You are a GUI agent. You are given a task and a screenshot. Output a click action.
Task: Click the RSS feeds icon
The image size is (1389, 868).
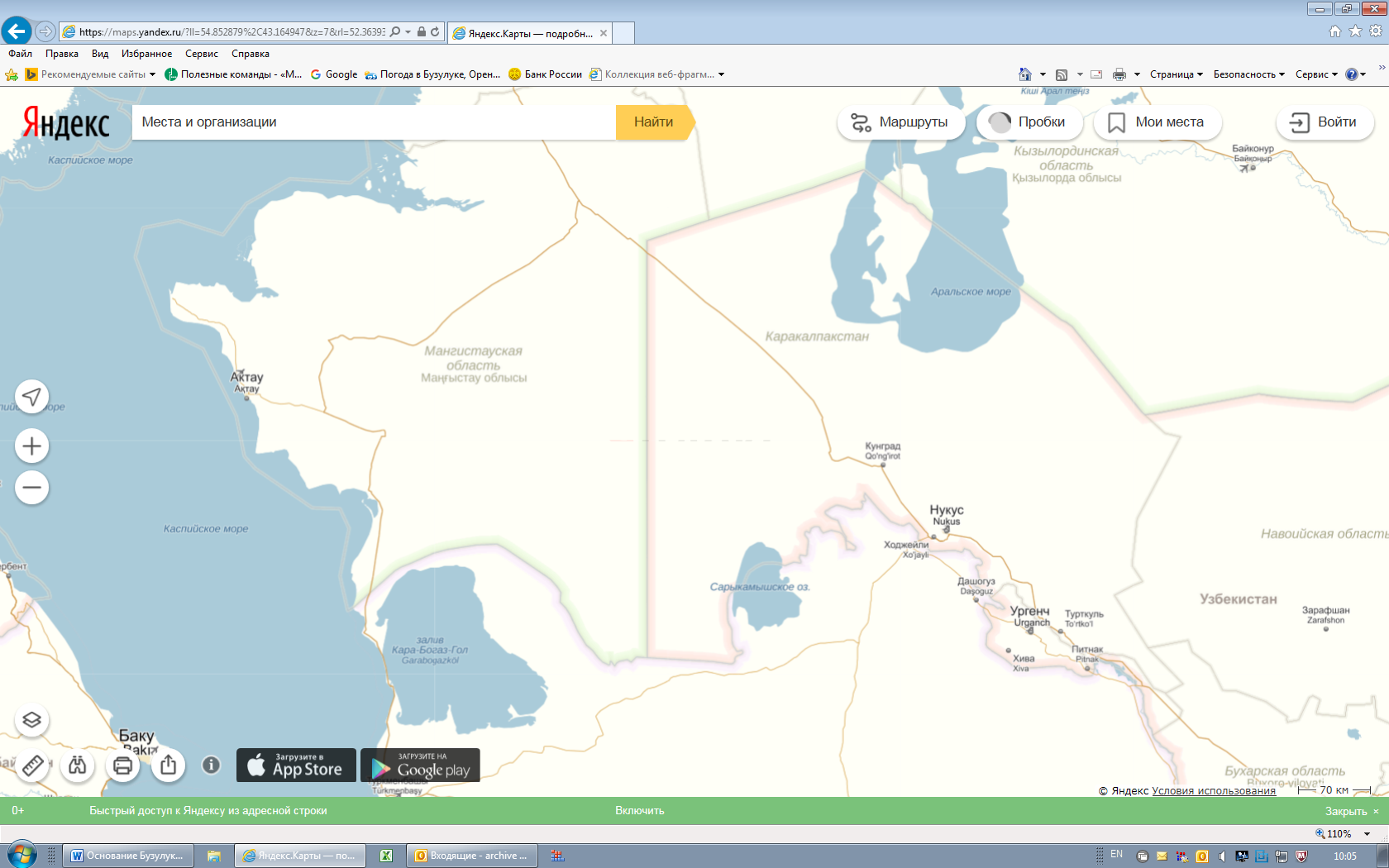click(x=1062, y=74)
